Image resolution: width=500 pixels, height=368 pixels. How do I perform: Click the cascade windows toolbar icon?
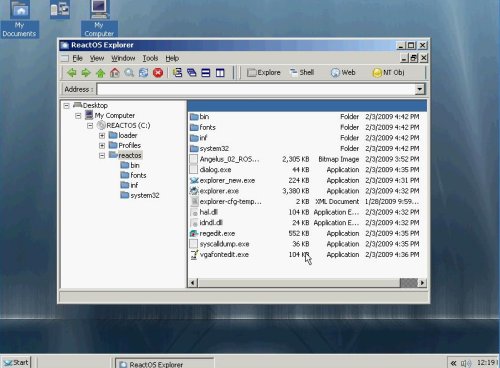point(192,73)
